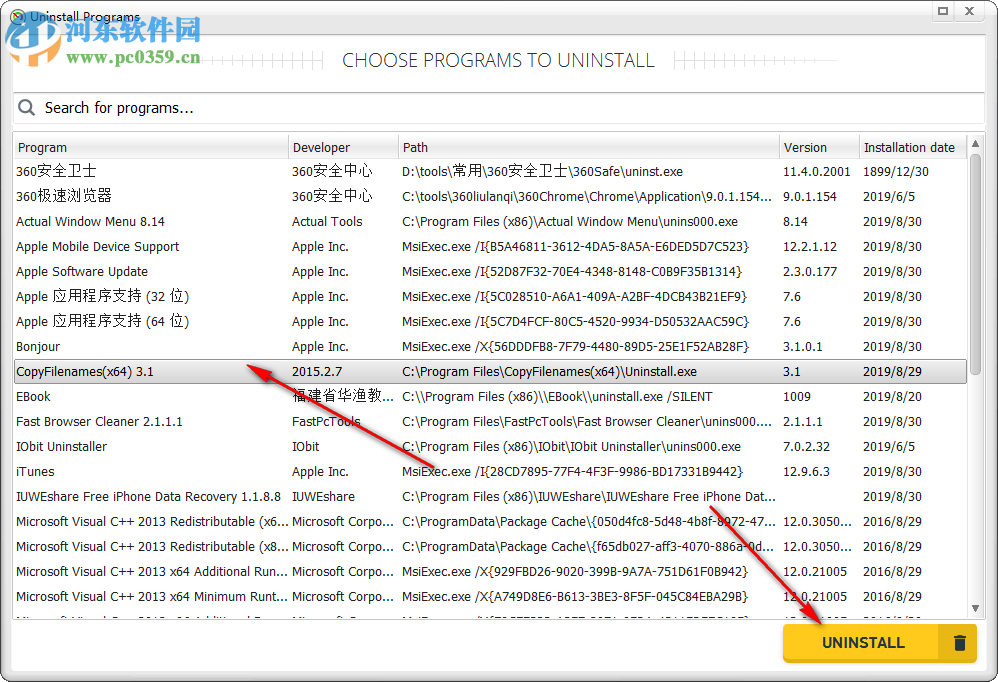
Task: Click the scrollbar up arrow
Action: [975, 144]
